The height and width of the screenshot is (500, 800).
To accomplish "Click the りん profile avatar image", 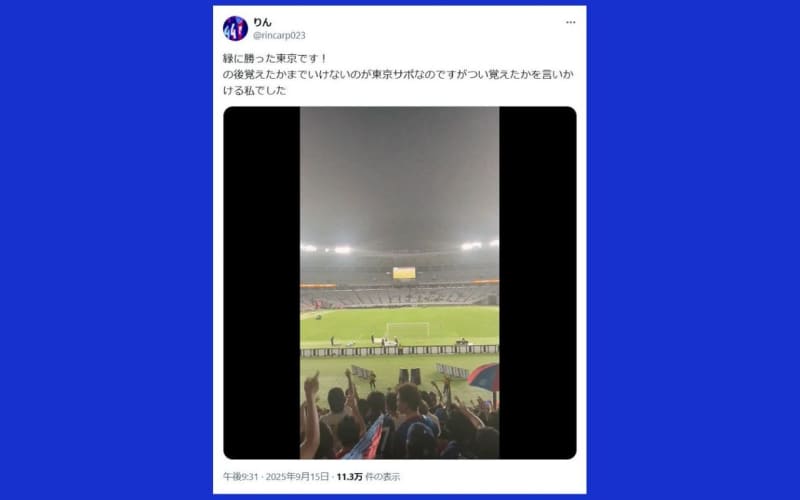I will [x=235, y=29].
